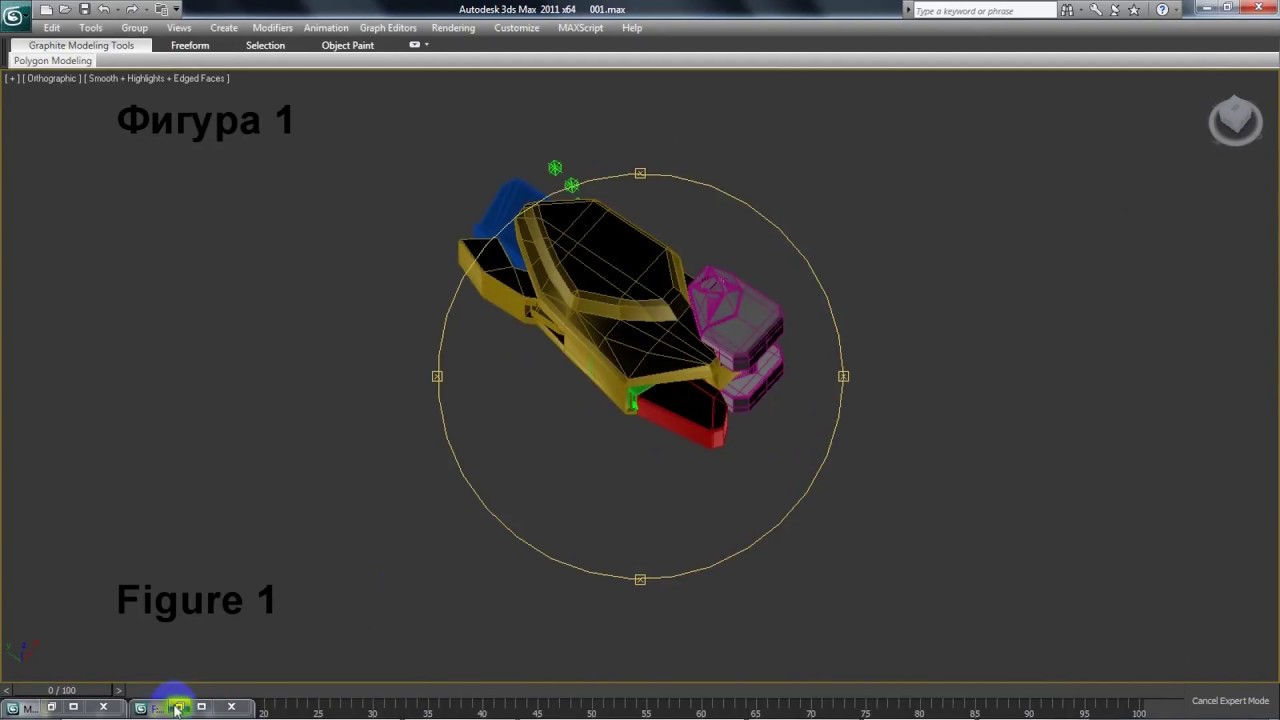Screen dimensions: 1280x720
Task: Select the magenta object in viewport
Action: tap(741, 322)
